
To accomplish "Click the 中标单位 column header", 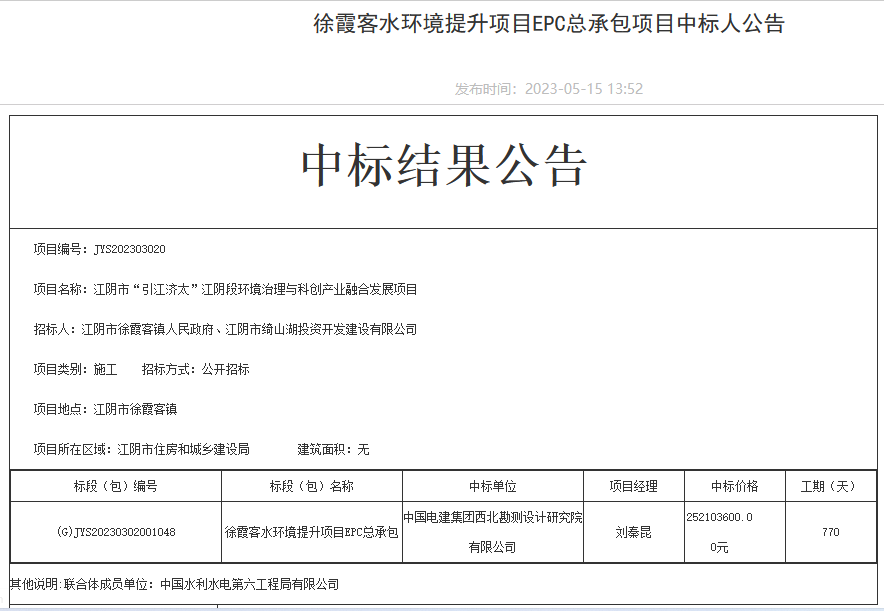I will tap(493, 486).
